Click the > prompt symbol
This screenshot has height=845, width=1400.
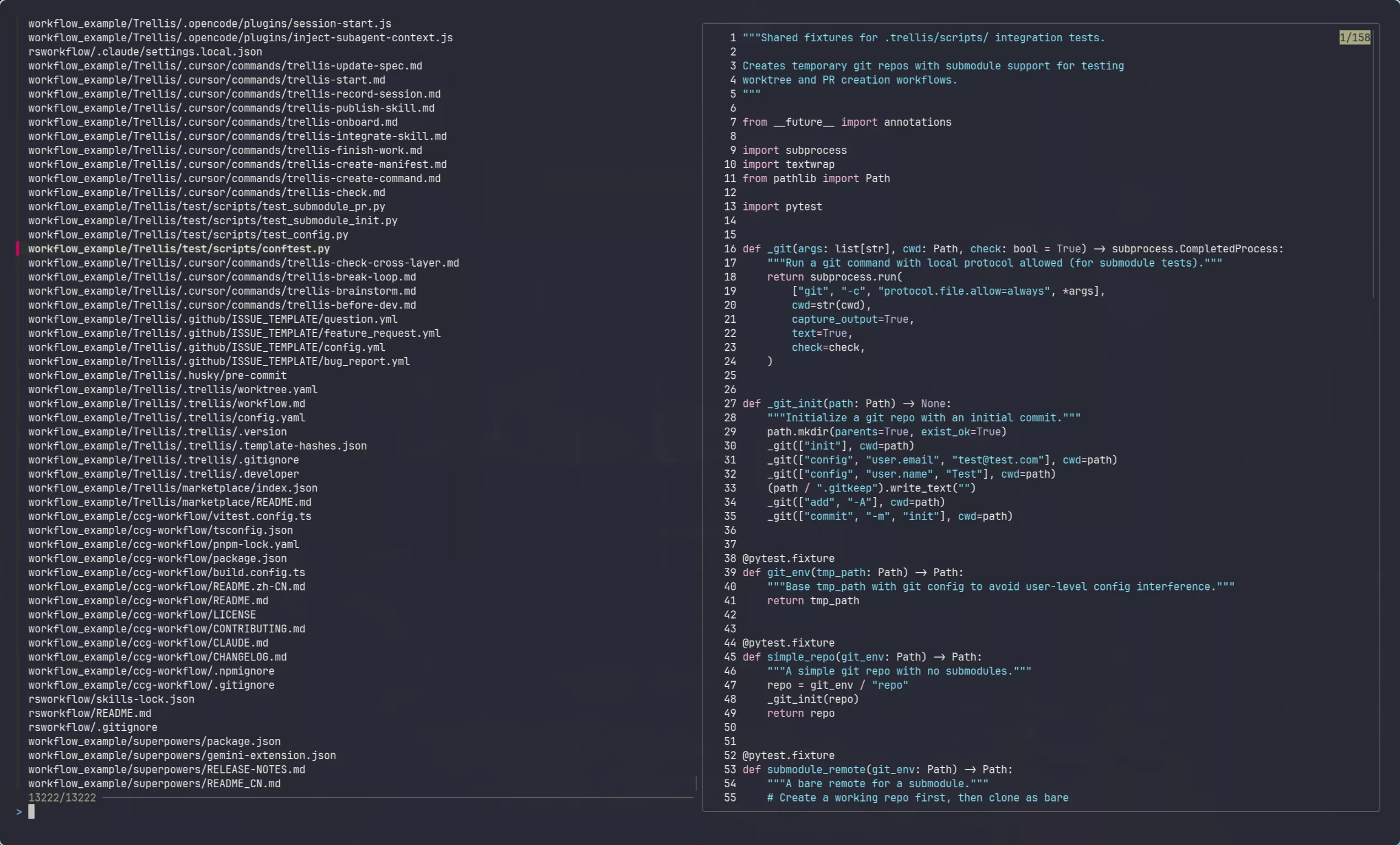pos(19,811)
